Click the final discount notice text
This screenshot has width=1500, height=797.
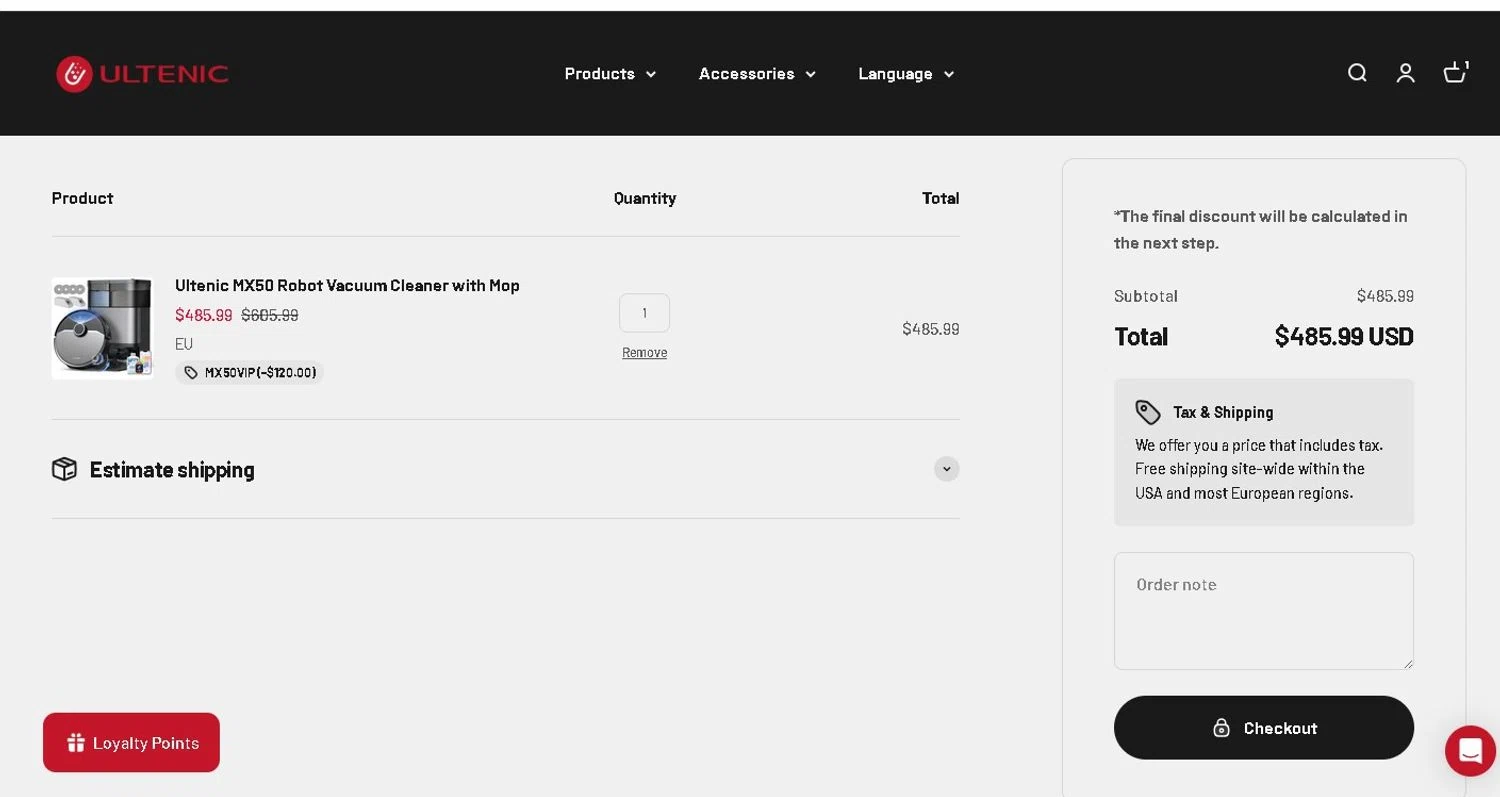[x=1261, y=230]
